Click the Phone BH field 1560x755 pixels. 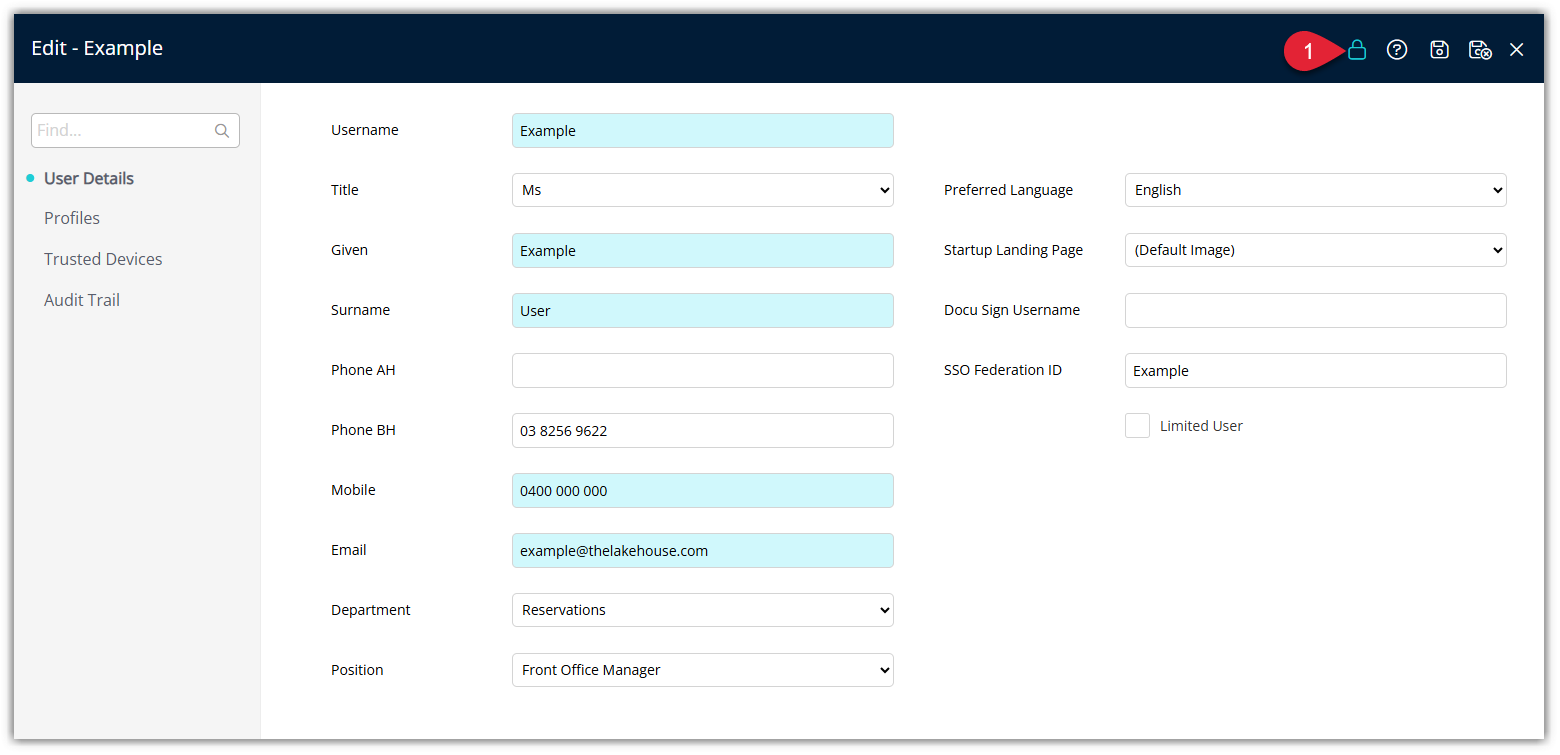click(703, 430)
